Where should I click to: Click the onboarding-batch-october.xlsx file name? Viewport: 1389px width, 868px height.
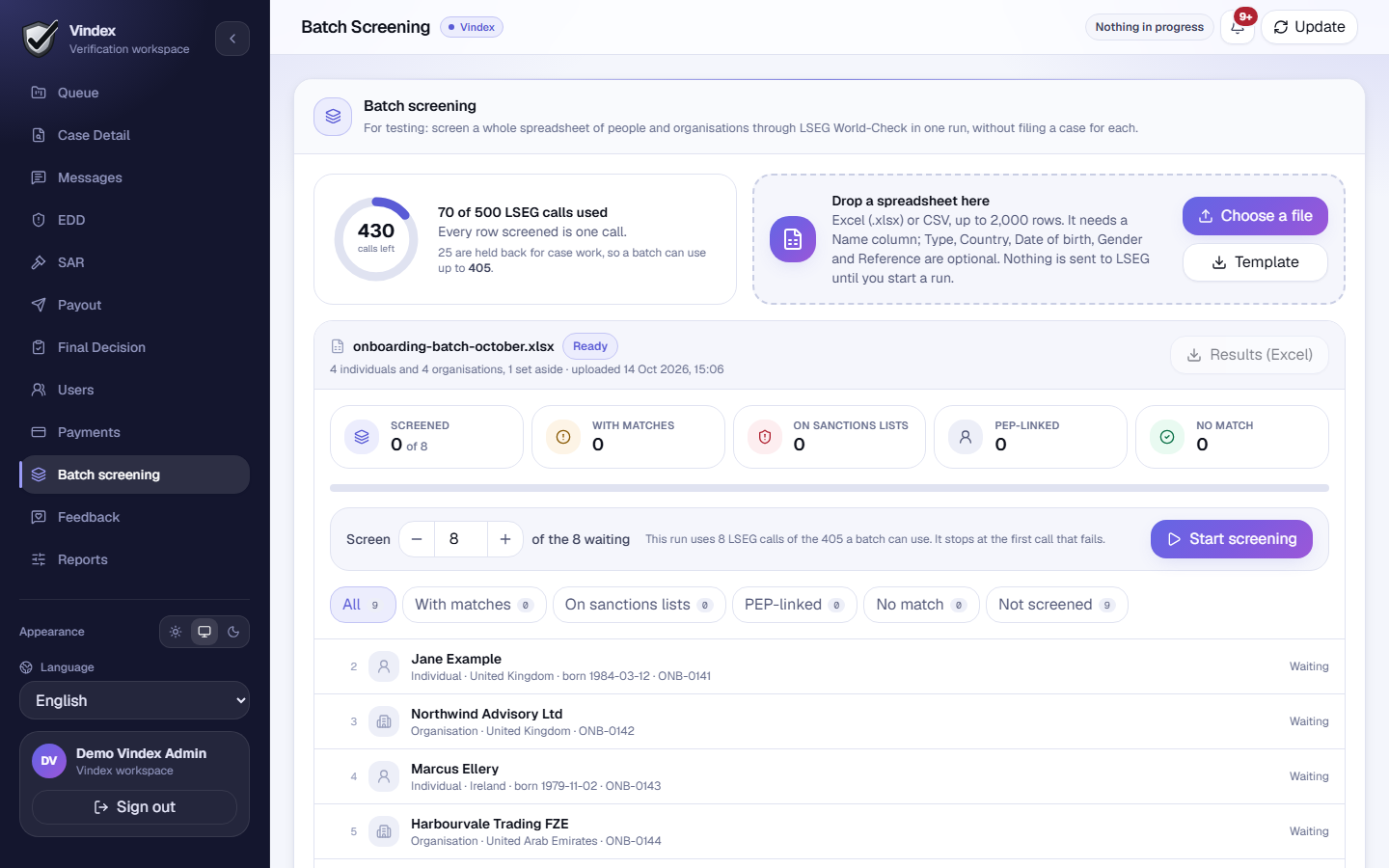point(453,346)
